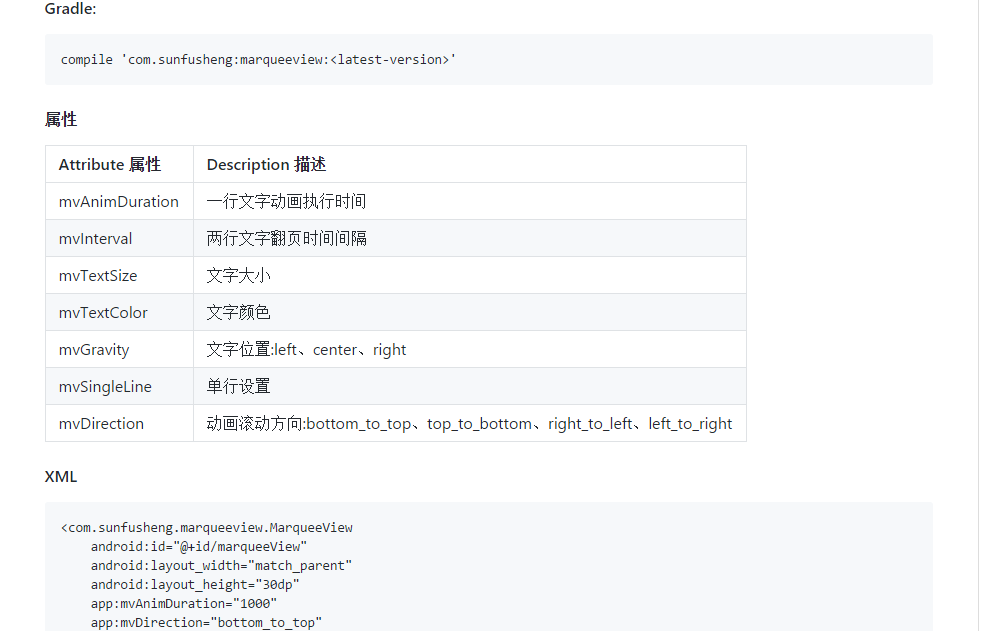
Task: Click the 一行文字动画执行时间 description
Action: (286, 201)
